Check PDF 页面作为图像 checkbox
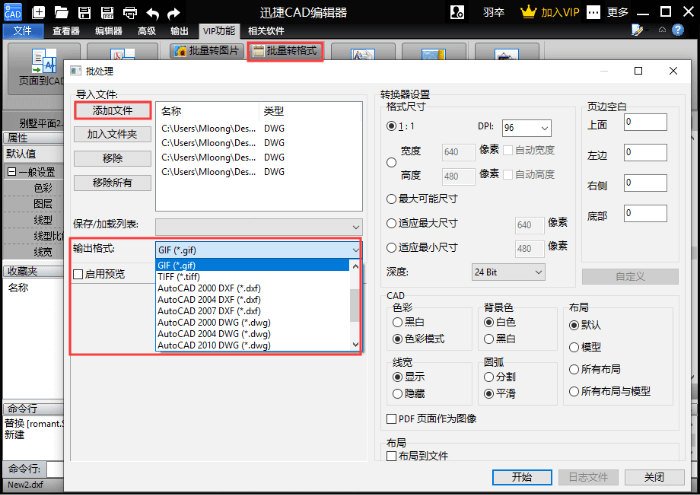This screenshot has height=495, width=700. pyautogui.click(x=392, y=419)
